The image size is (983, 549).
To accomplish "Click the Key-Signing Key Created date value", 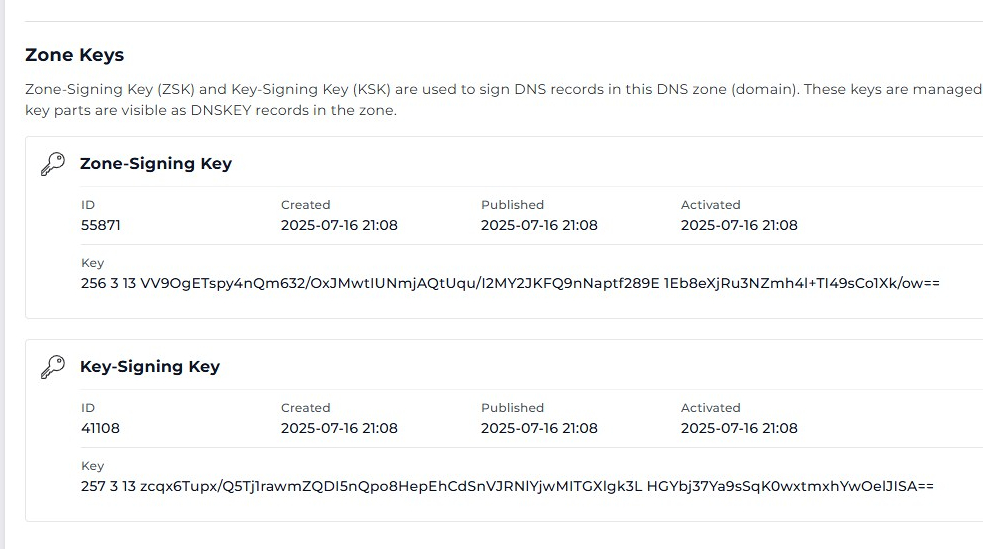I will [339, 428].
